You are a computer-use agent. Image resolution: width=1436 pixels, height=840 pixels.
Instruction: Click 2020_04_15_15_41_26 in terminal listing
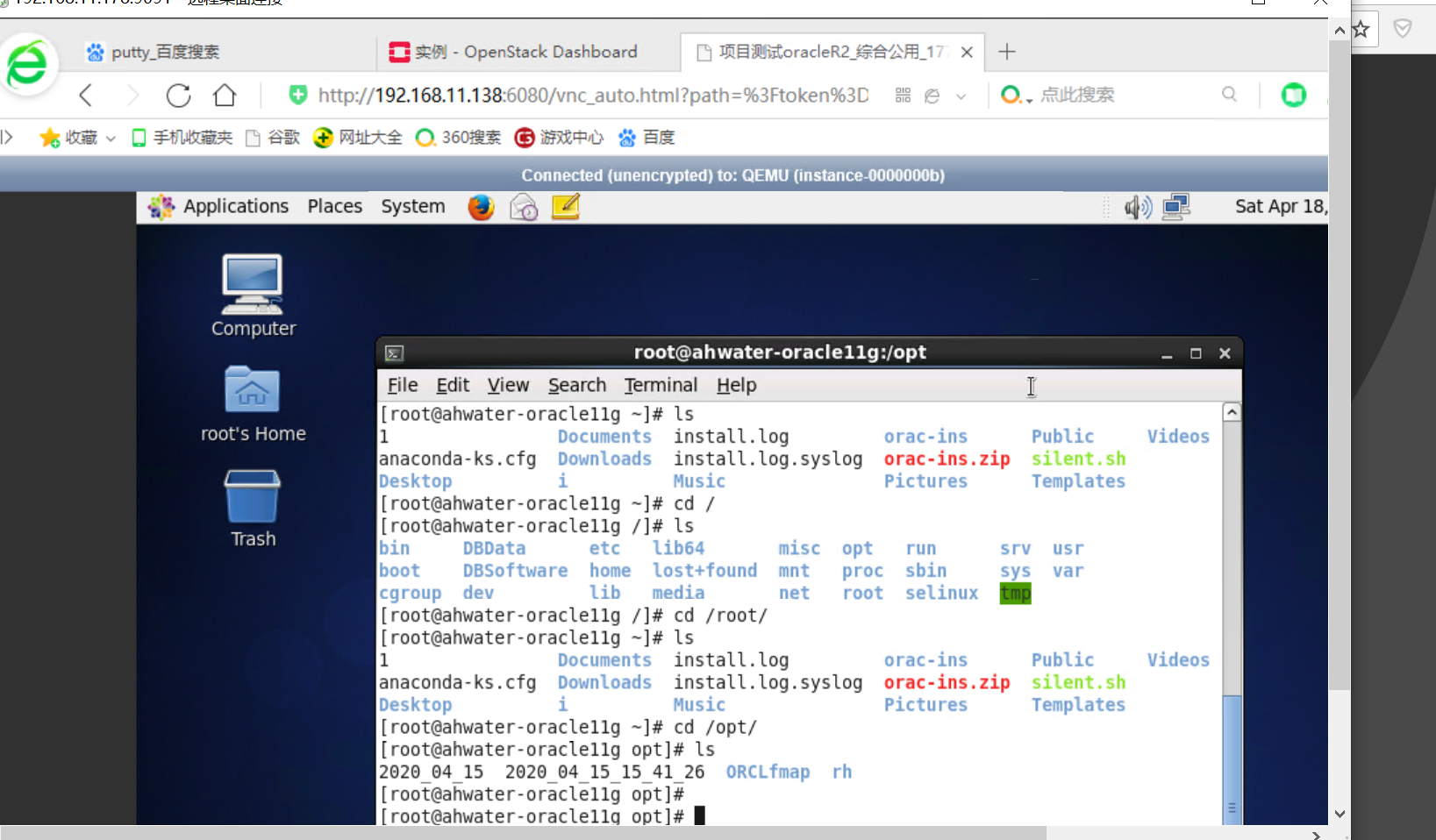point(604,772)
